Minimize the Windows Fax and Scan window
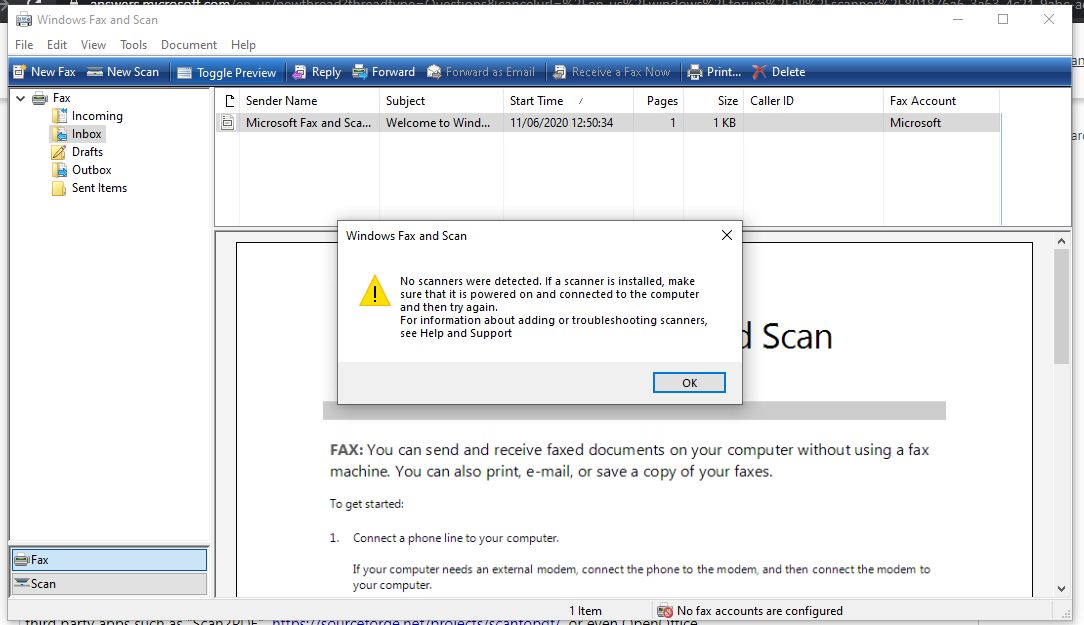This screenshot has height=625, width=1084. point(958,19)
